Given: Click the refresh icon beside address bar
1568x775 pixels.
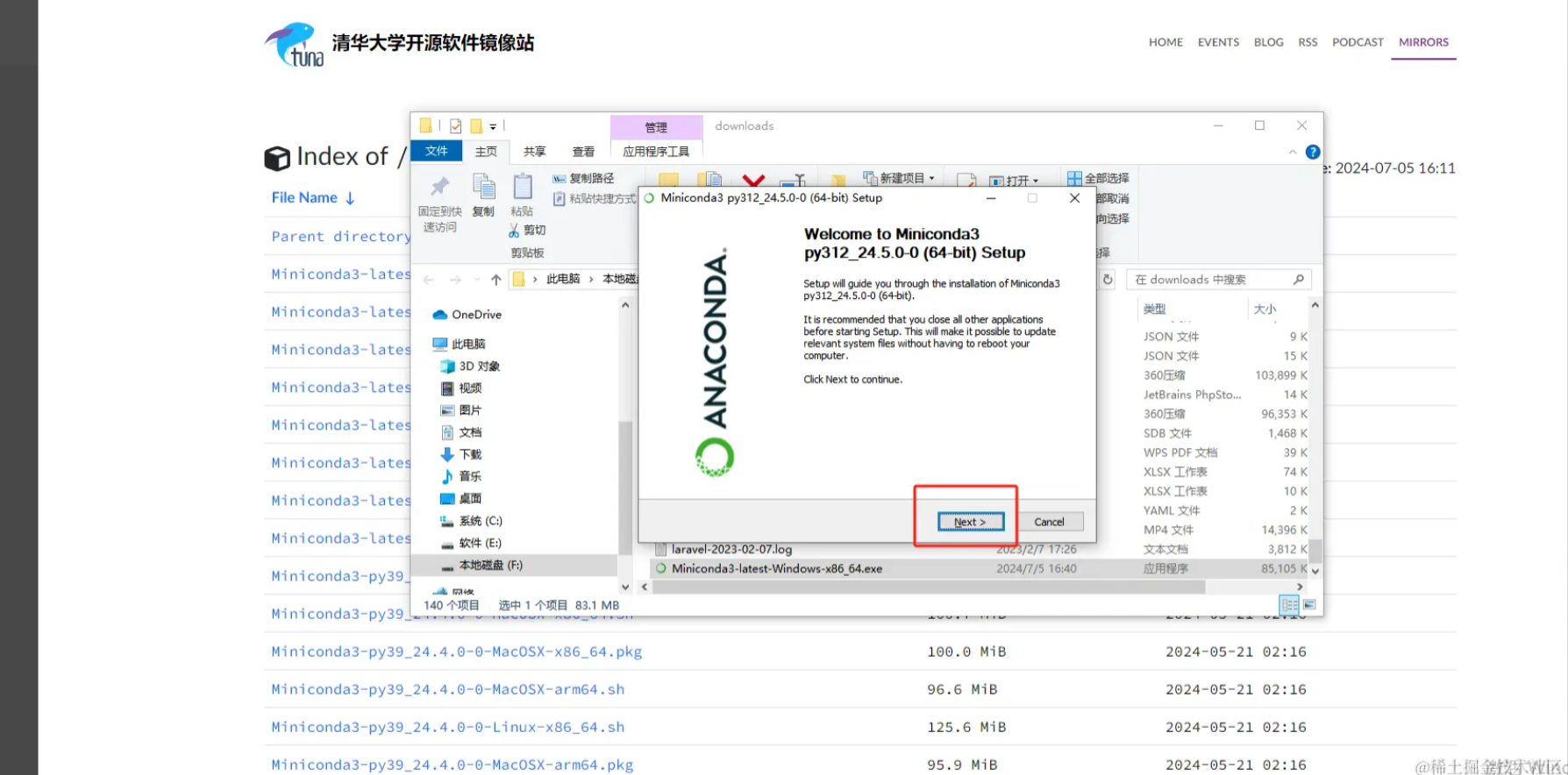Looking at the screenshot, I should (x=1108, y=280).
